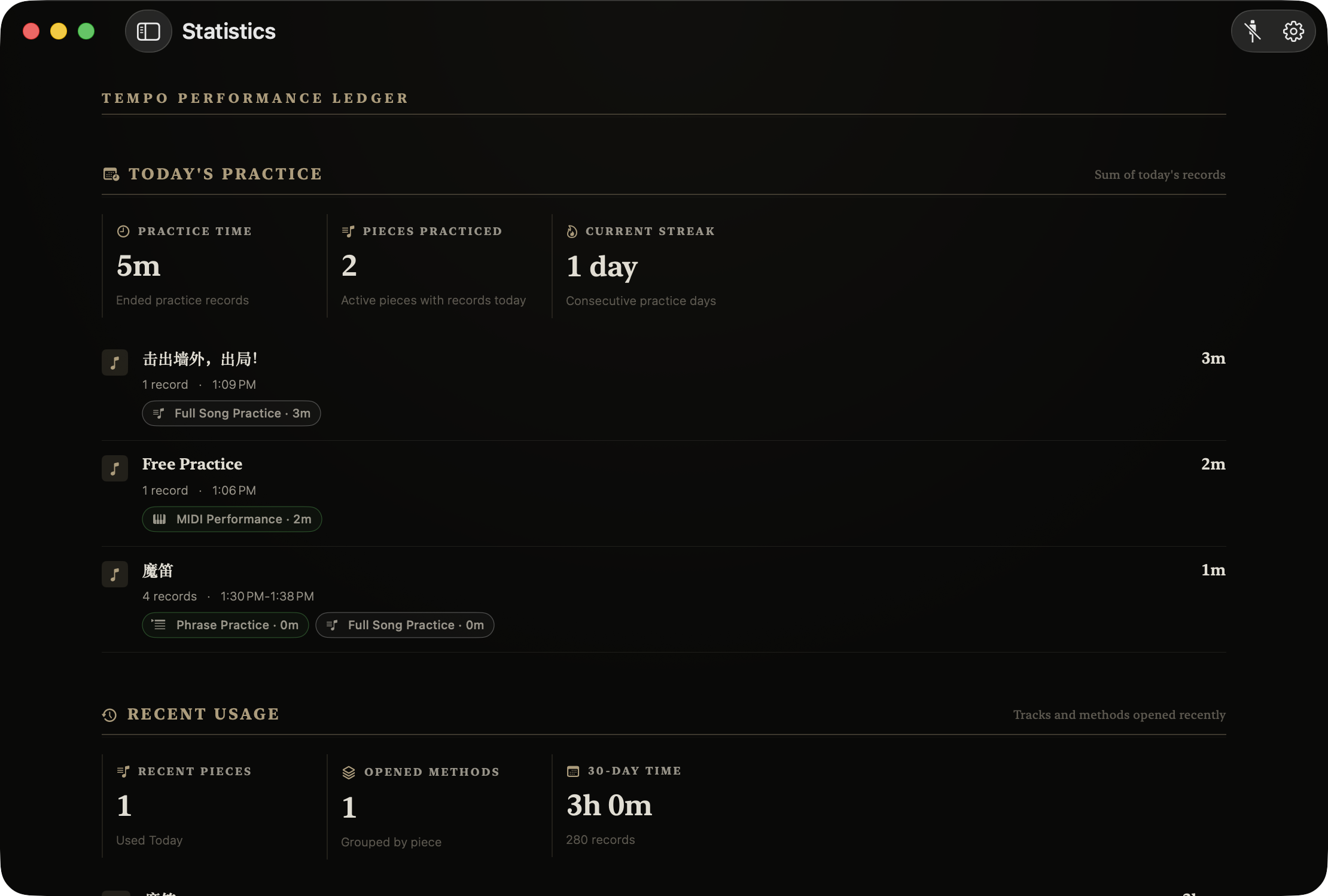Click the 5m practice time value
The image size is (1328, 896).
(x=139, y=266)
